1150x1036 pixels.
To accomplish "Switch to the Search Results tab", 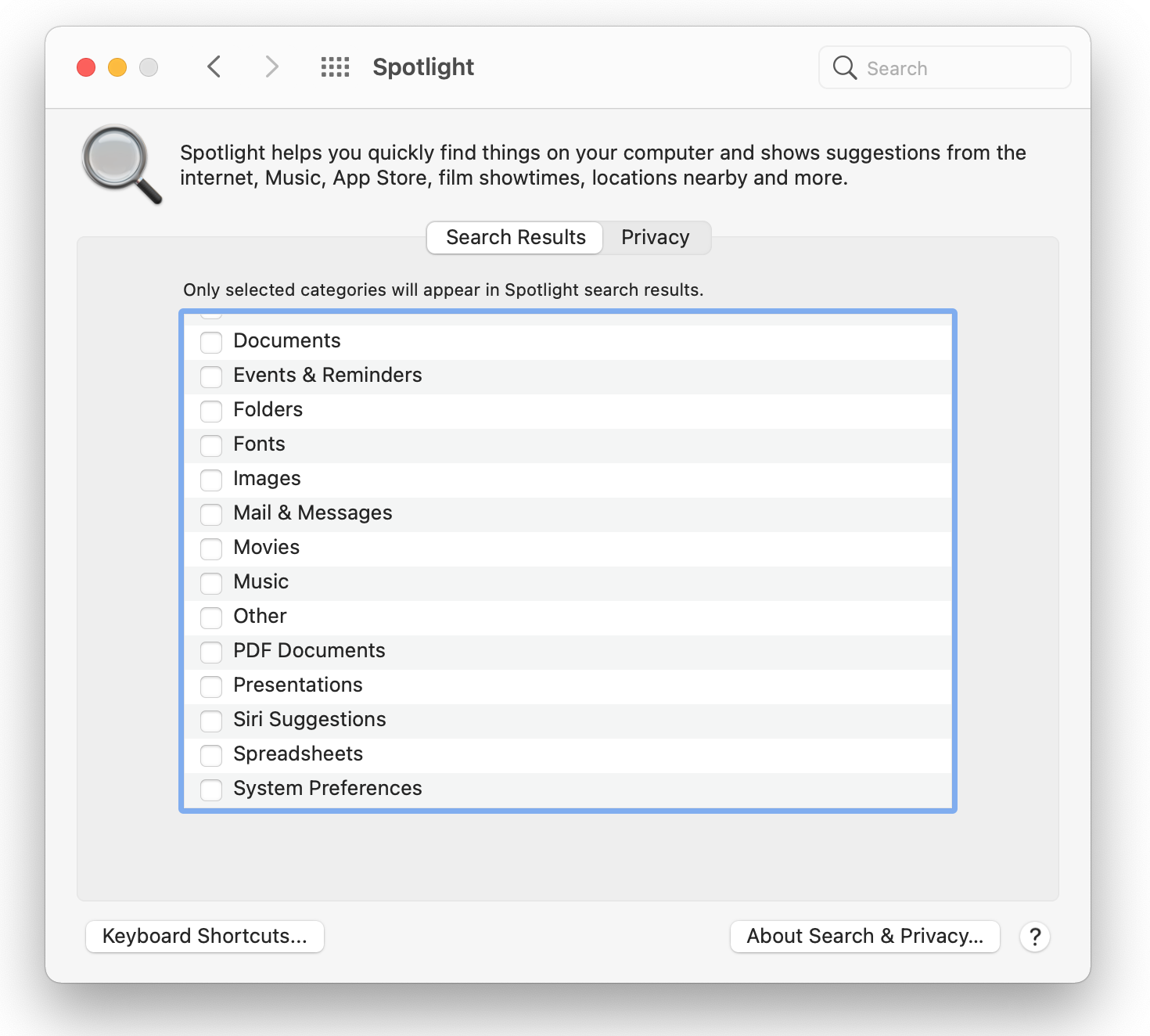I will click(x=515, y=237).
